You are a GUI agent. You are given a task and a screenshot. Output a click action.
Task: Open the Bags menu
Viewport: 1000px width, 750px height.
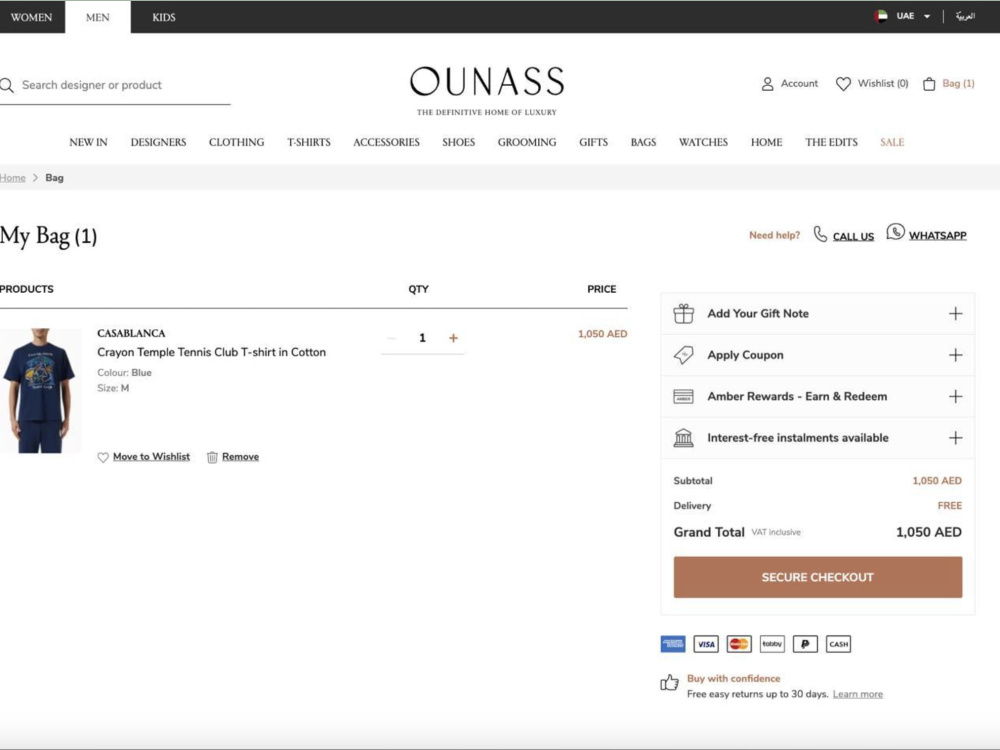[643, 142]
